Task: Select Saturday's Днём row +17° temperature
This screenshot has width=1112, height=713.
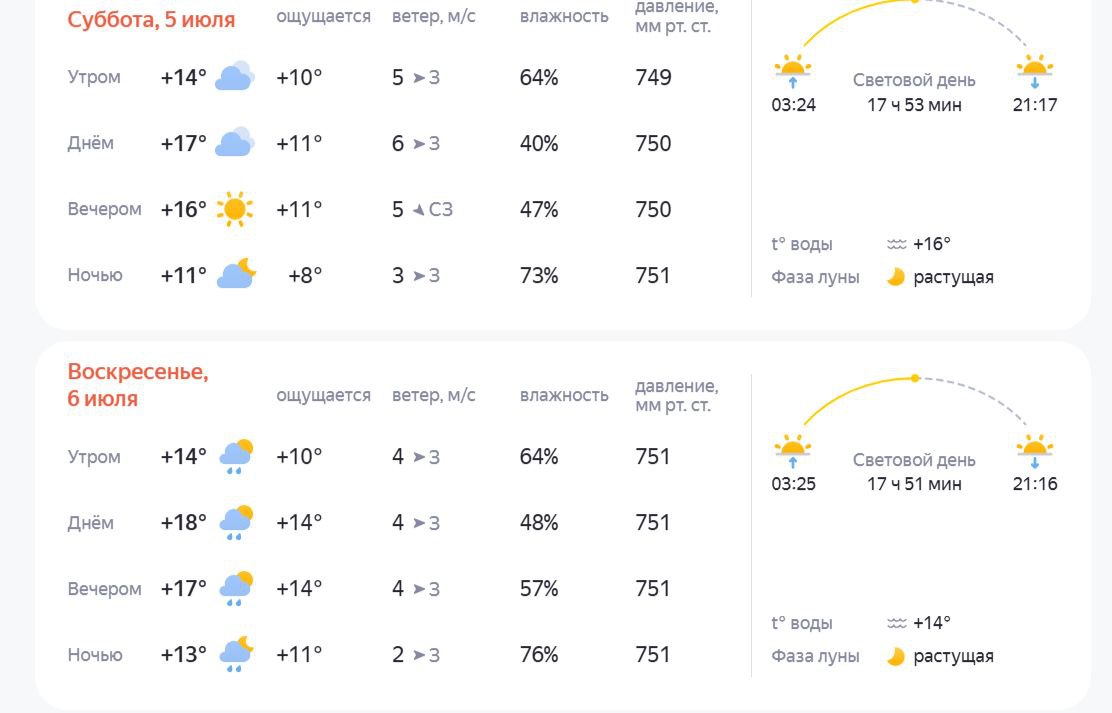Action: [184, 143]
